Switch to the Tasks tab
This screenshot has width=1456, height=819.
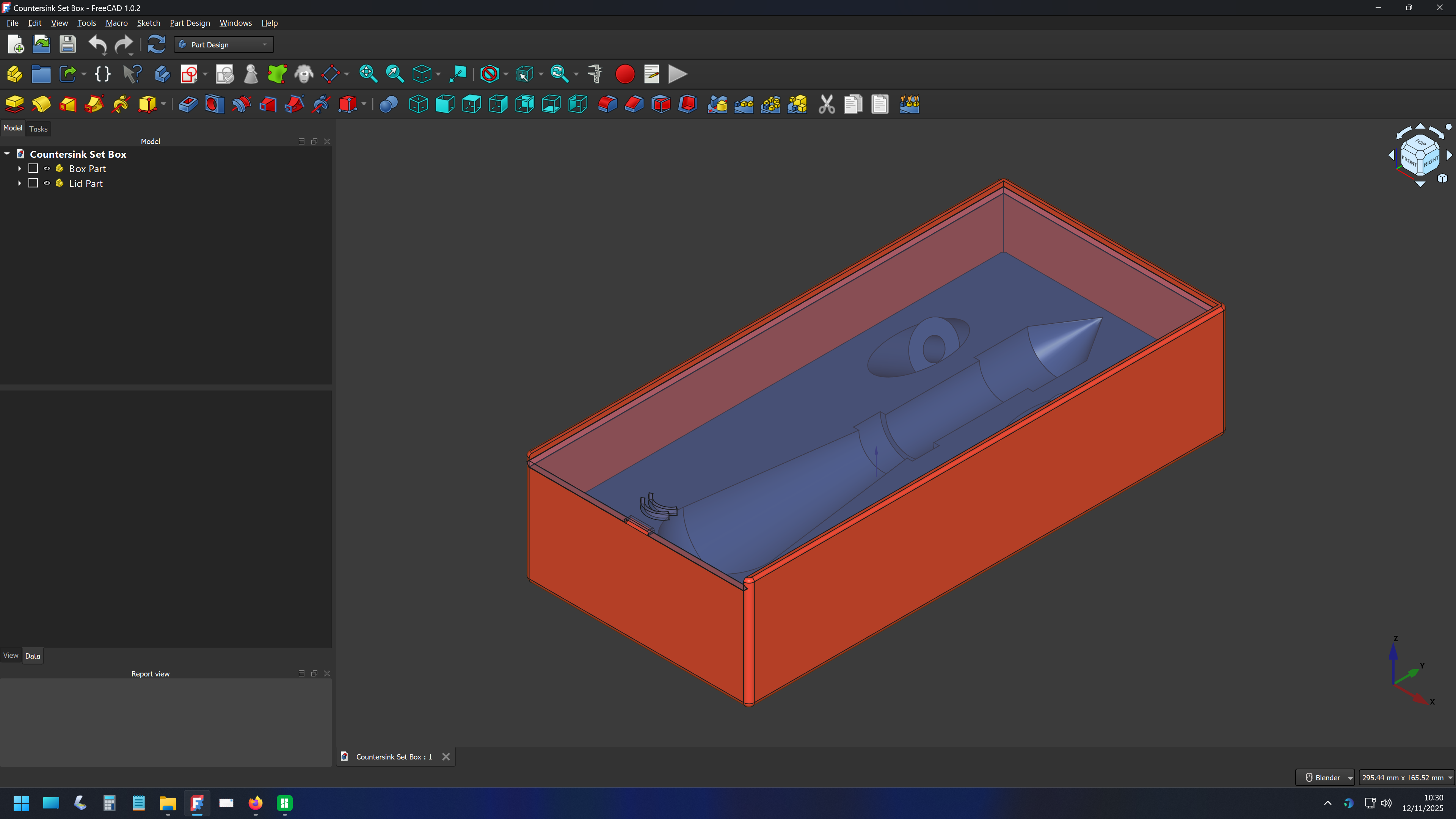(x=38, y=129)
